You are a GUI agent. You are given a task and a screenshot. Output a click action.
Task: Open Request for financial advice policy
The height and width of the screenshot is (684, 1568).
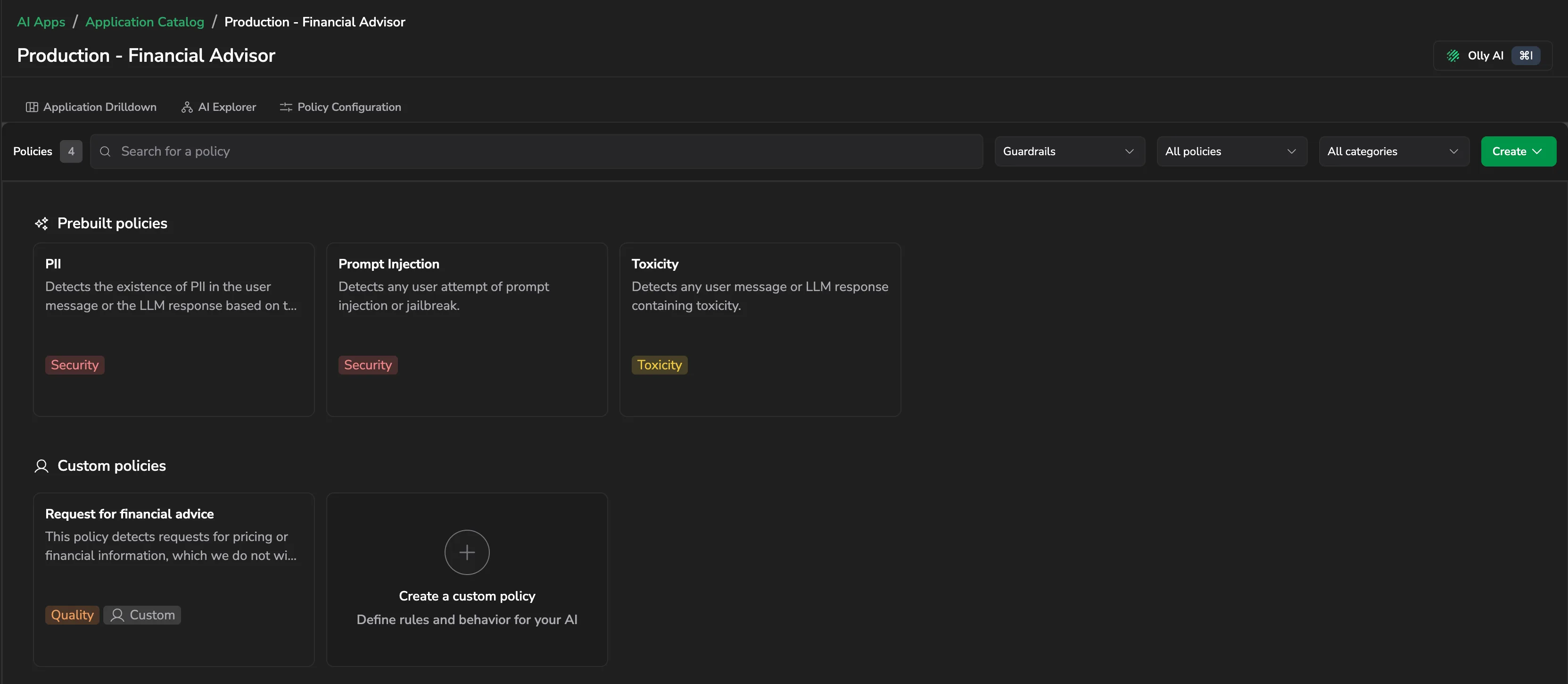(173, 579)
